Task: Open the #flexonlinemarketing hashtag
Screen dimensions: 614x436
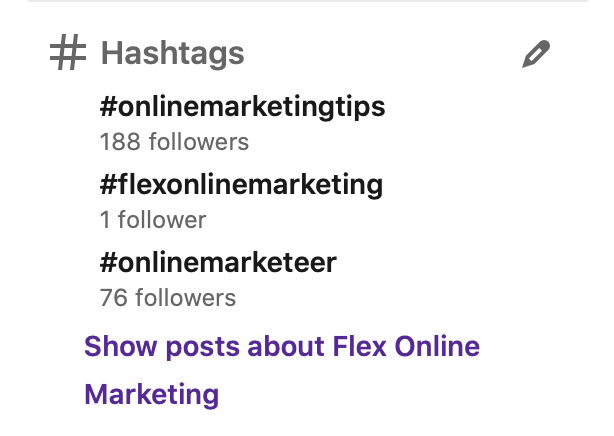Action: (x=241, y=185)
